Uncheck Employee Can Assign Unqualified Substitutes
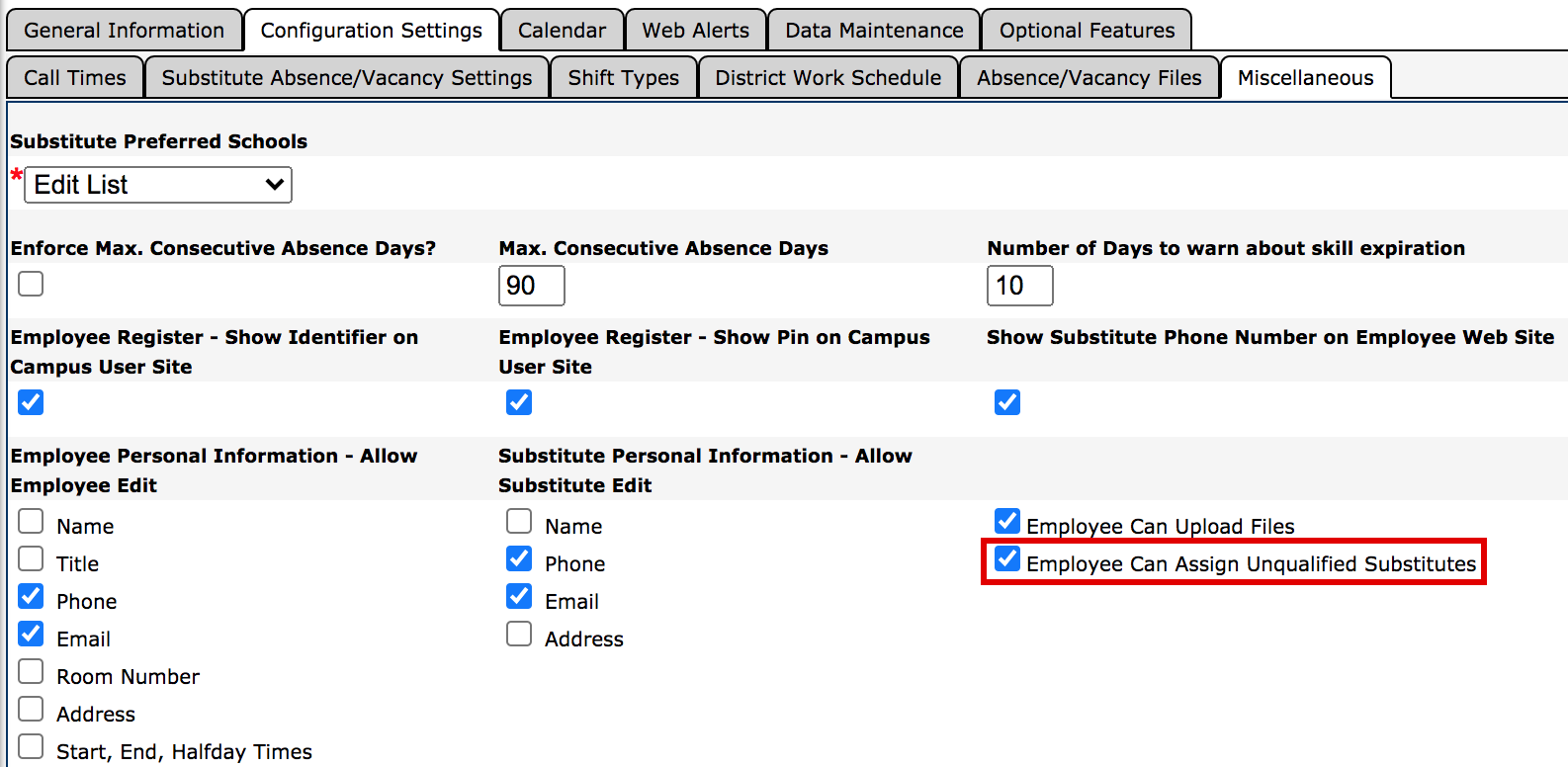Screen dimensions: 1568x767 1007,559
